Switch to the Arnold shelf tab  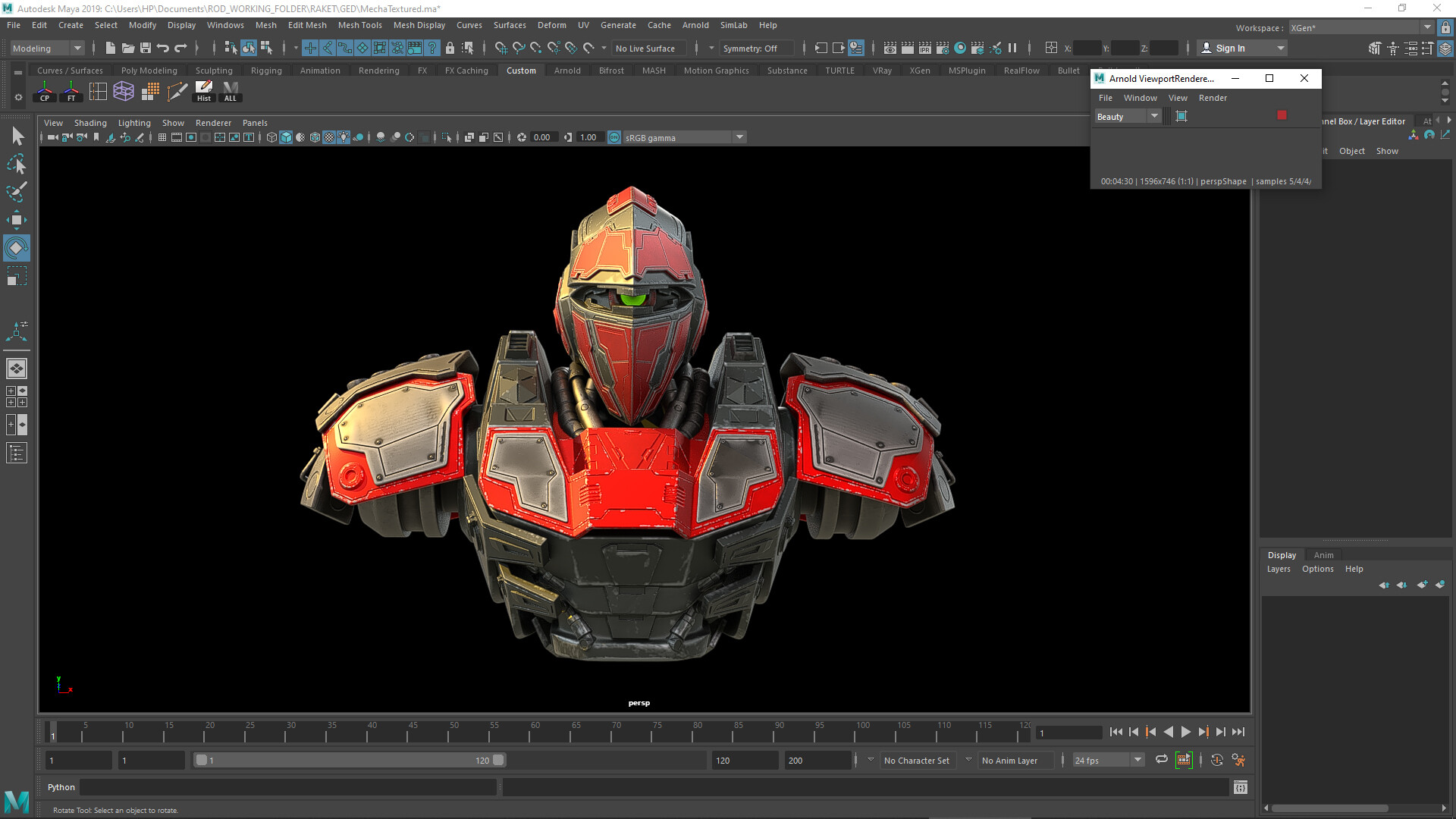coord(567,70)
